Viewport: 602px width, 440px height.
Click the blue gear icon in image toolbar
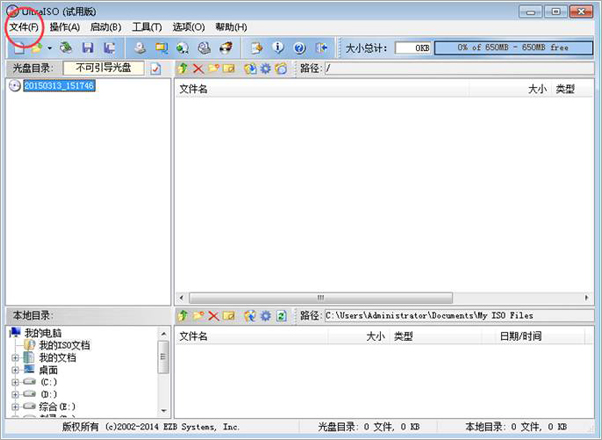[x=266, y=69]
